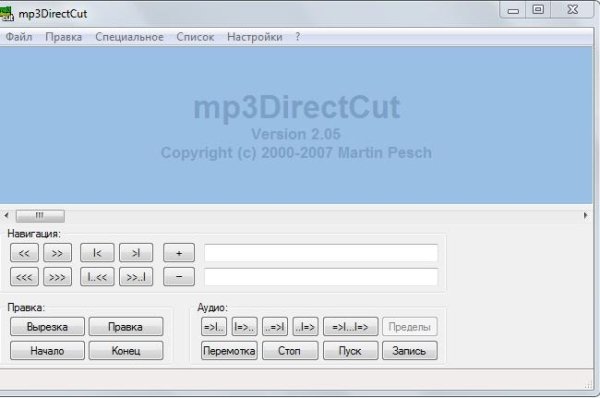Click the + zoom in button
This screenshot has height=398, width=600.
179,253
